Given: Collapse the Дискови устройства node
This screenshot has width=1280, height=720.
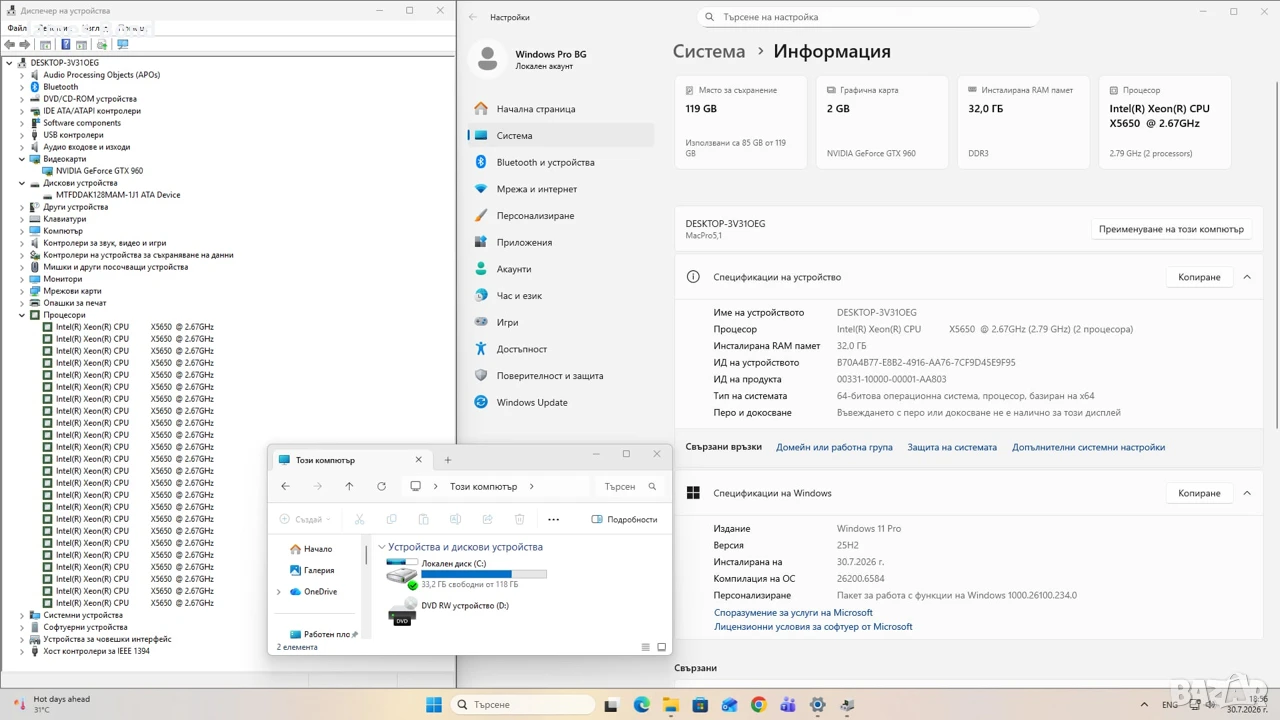Looking at the screenshot, I should [22, 183].
